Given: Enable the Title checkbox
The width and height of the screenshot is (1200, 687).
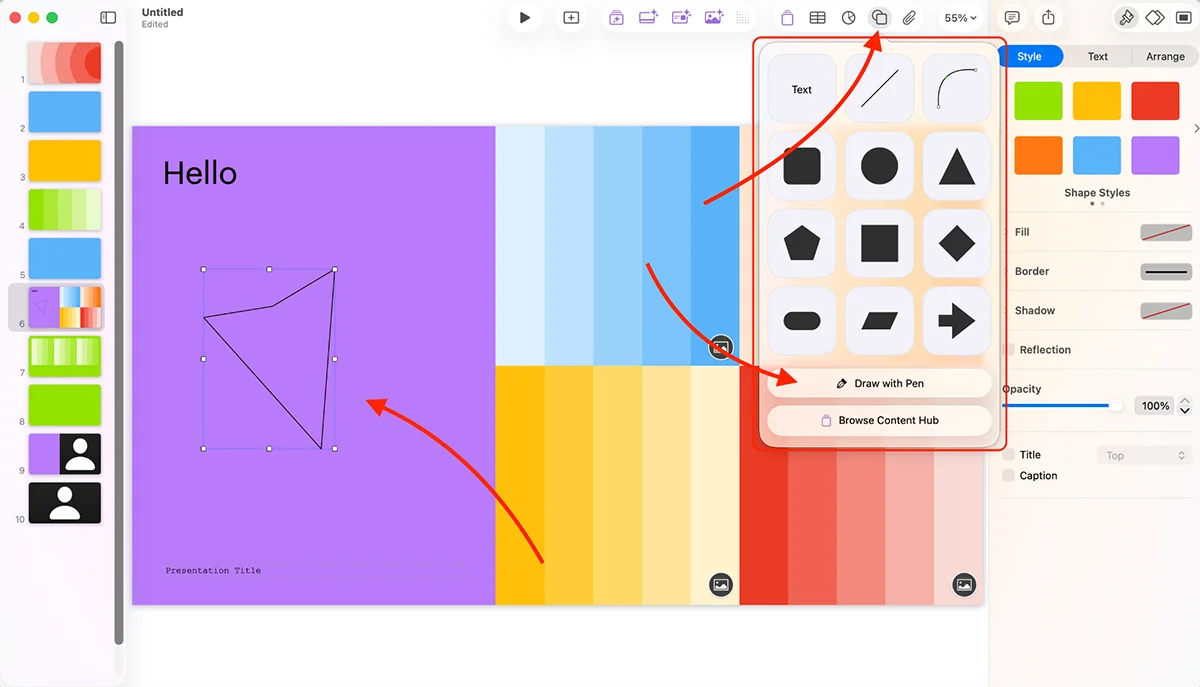Looking at the screenshot, I should click(x=1009, y=455).
